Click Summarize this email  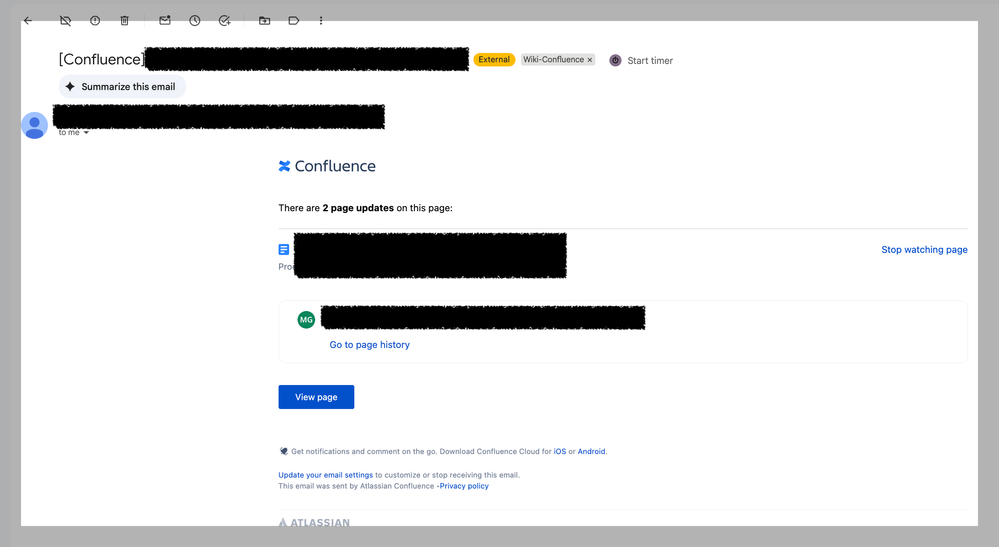tap(122, 87)
